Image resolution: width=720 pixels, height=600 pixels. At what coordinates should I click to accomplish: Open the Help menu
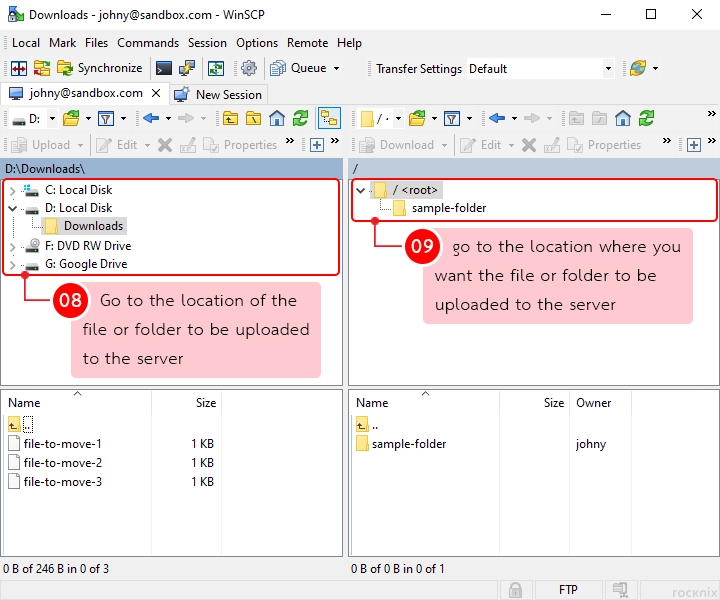tap(349, 43)
